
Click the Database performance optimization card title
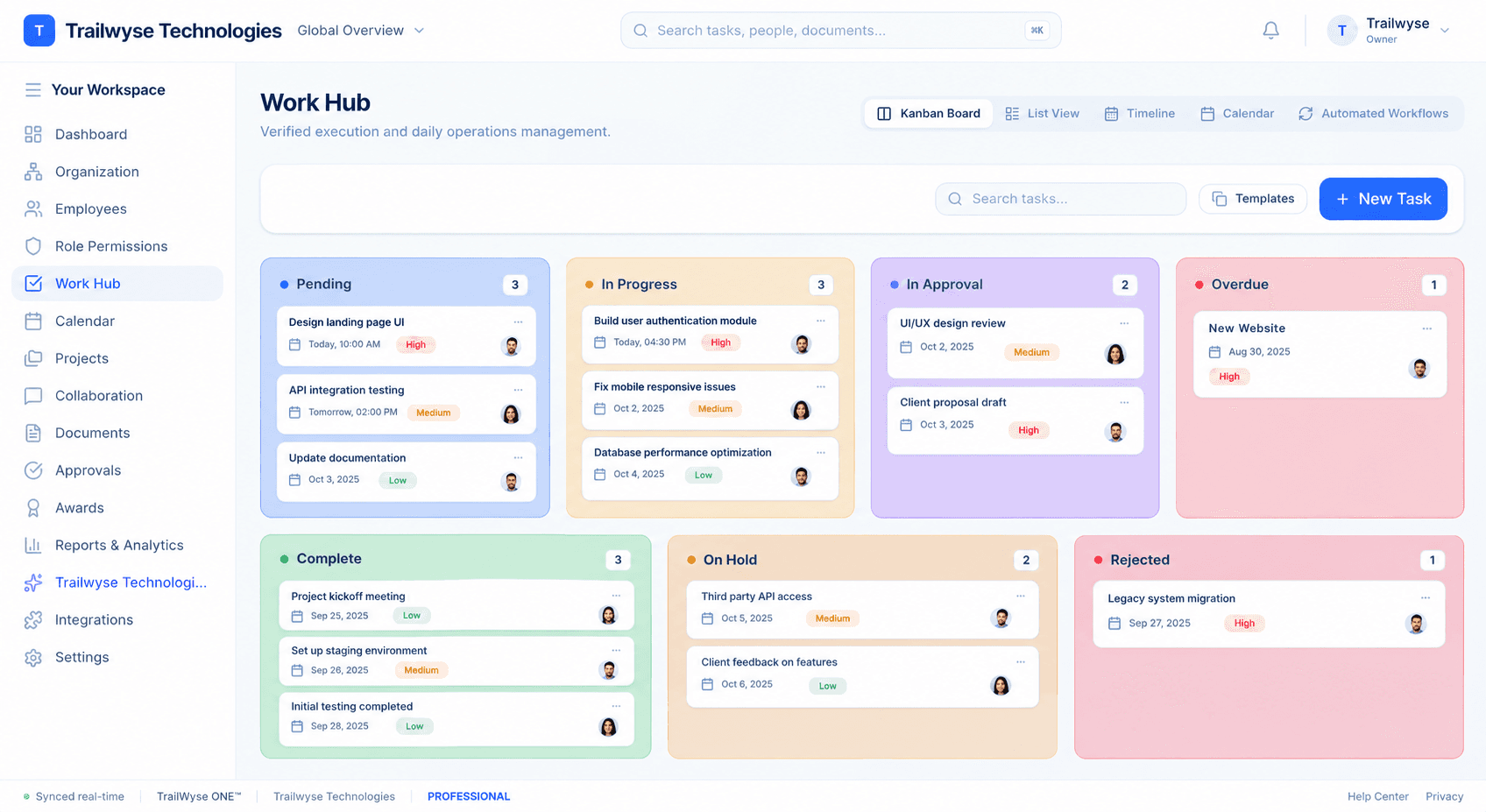(683, 453)
